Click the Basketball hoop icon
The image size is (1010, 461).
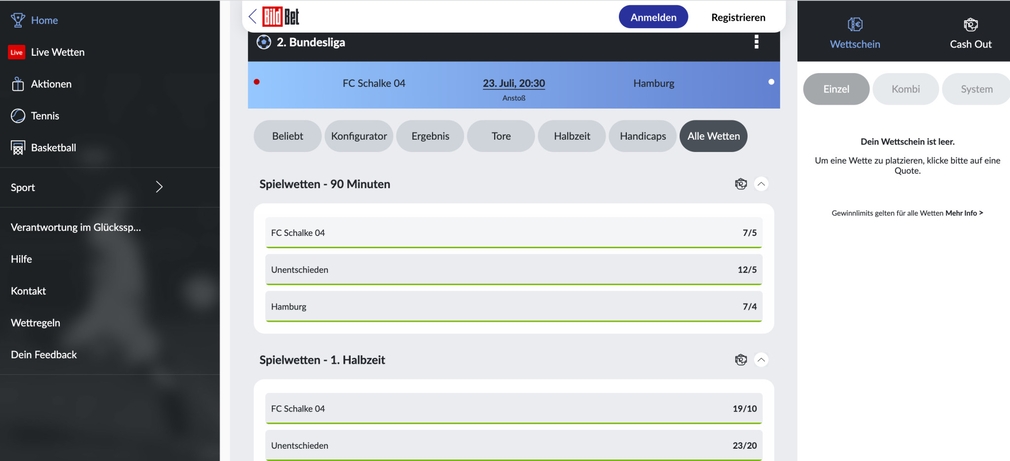[17, 148]
